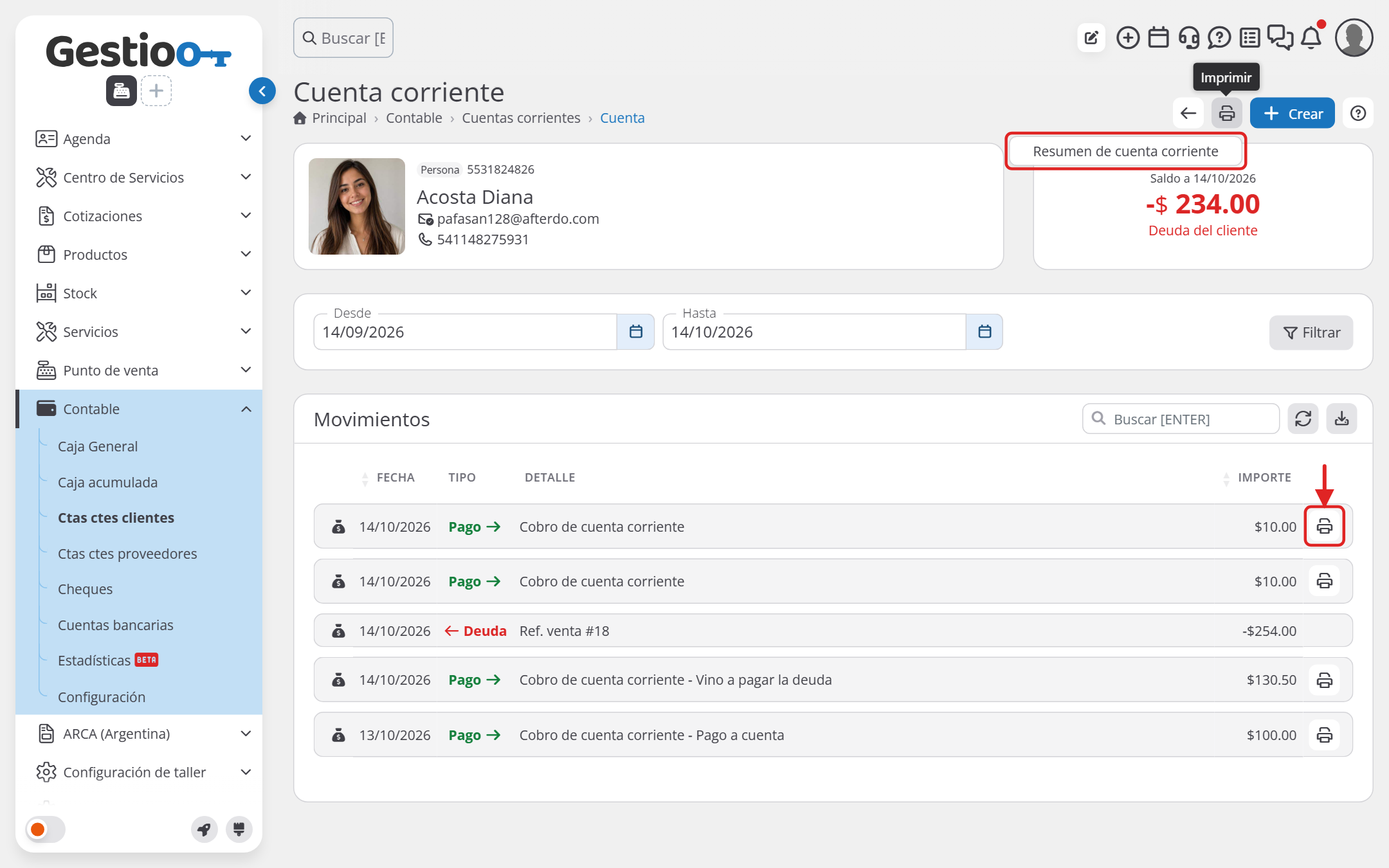Open the calendar icon in top bar
1389x868 pixels.
click(1159, 38)
